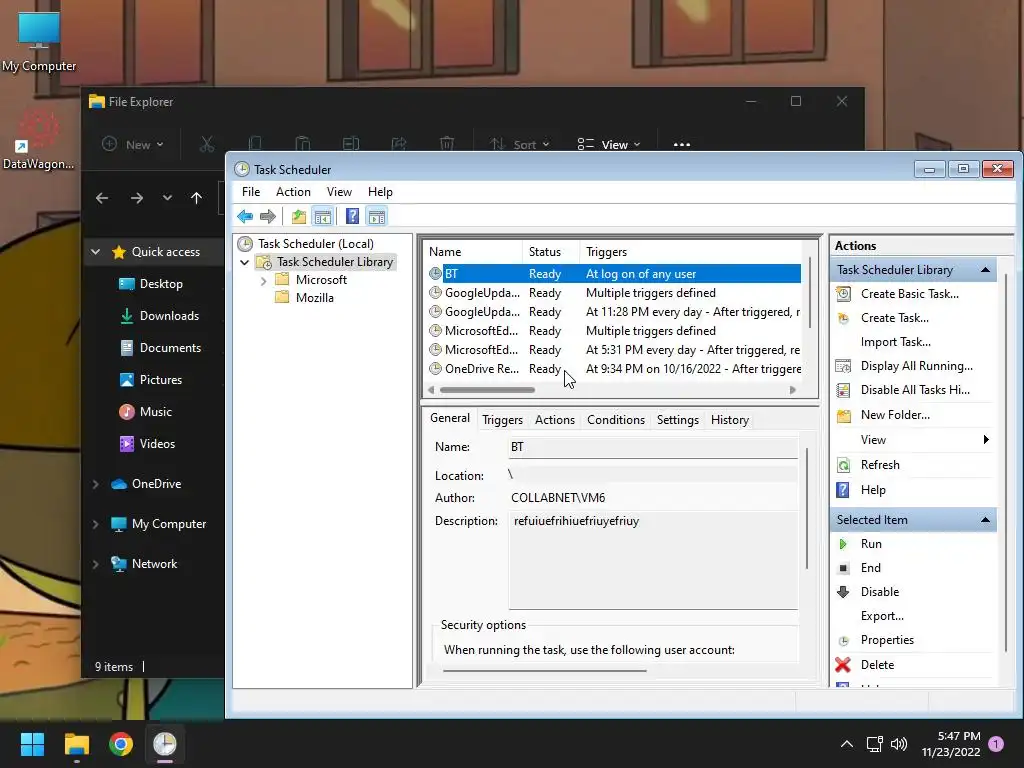
Task: Select MicrosoftEd... task with 5:31 PM trigger
Action: pyautogui.click(x=614, y=349)
